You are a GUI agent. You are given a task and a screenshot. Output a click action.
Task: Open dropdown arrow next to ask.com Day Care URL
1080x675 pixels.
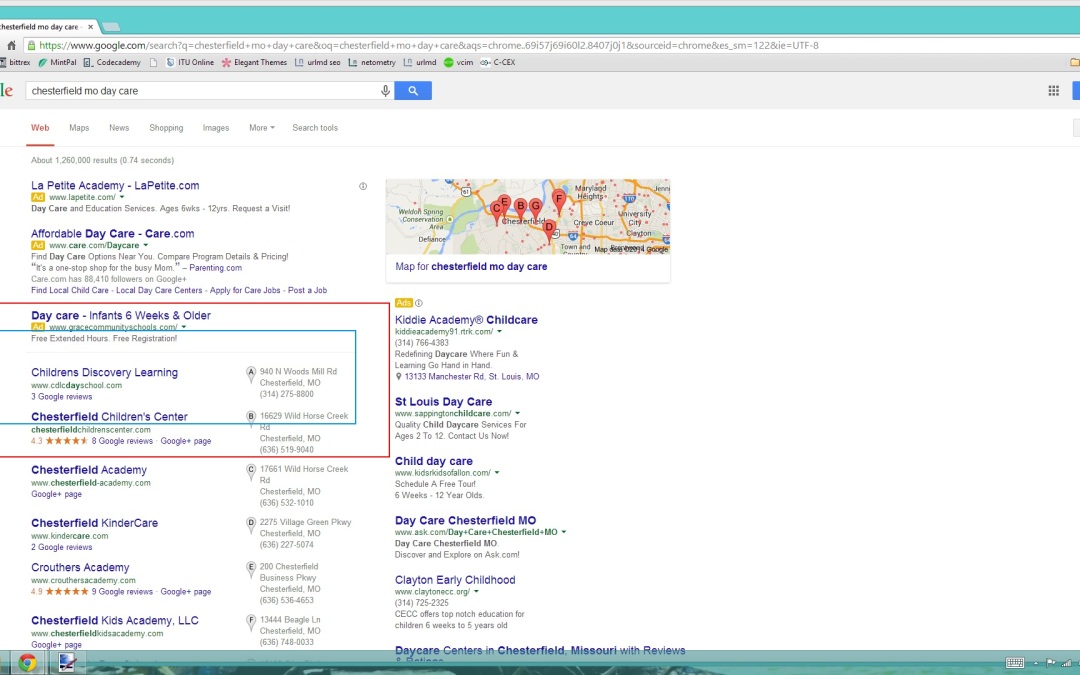563,532
